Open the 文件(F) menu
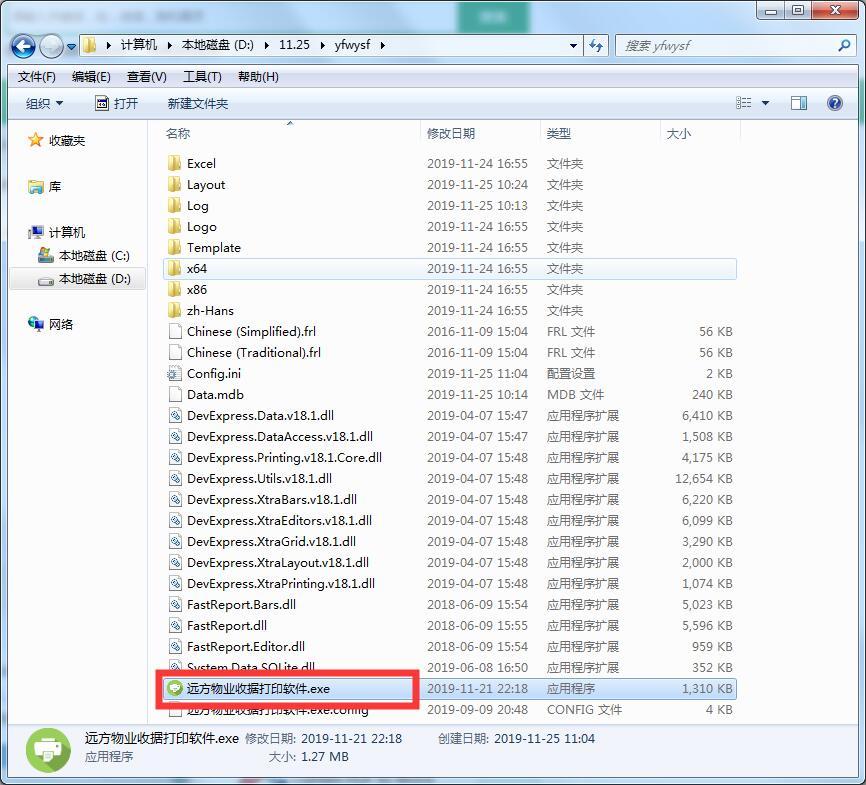 point(36,77)
